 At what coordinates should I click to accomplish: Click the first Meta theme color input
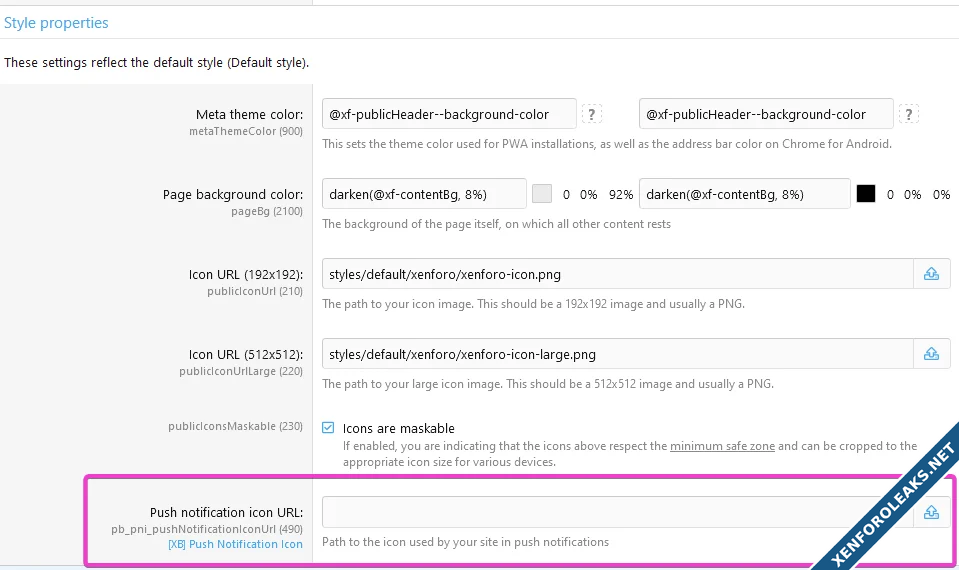click(x=449, y=114)
